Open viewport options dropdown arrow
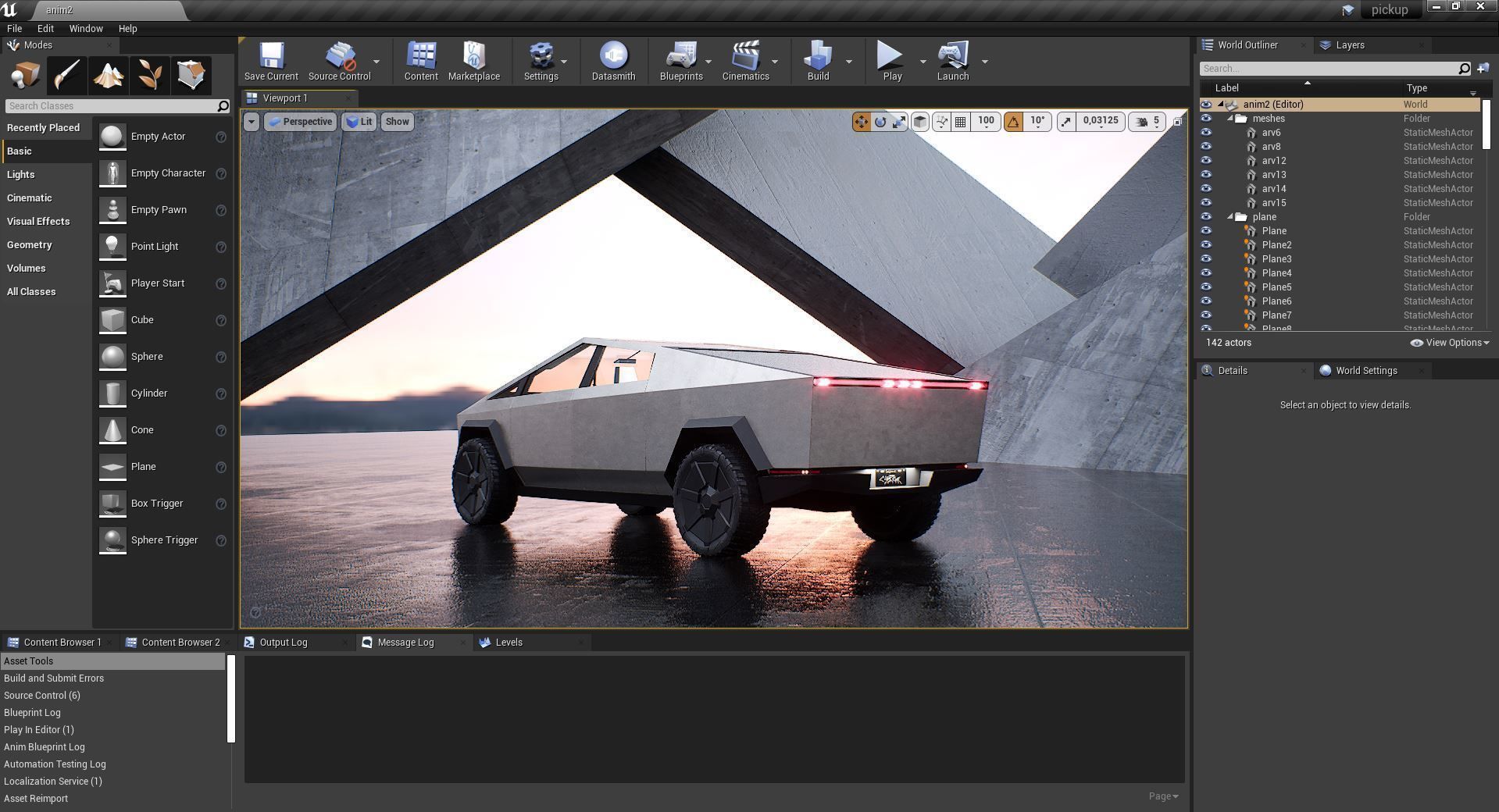This screenshot has width=1499, height=812. pos(251,122)
